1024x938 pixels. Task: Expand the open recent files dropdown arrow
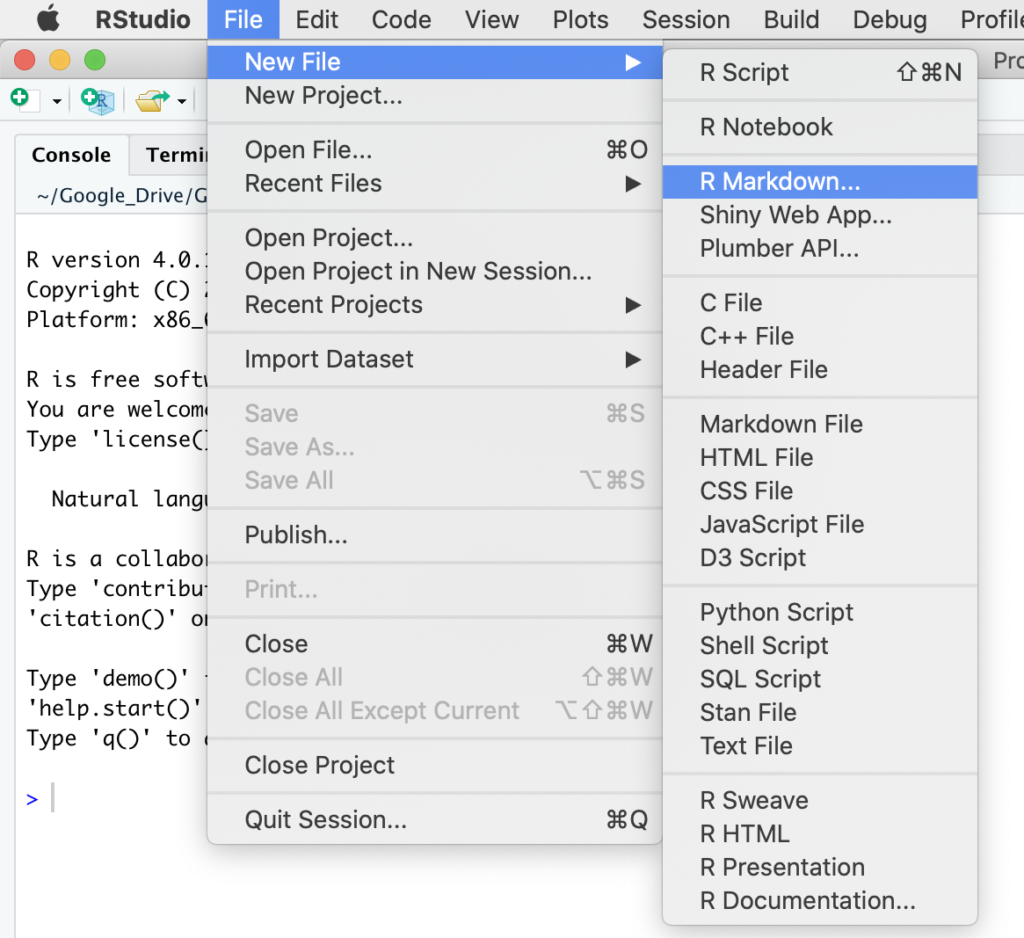(182, 101)
